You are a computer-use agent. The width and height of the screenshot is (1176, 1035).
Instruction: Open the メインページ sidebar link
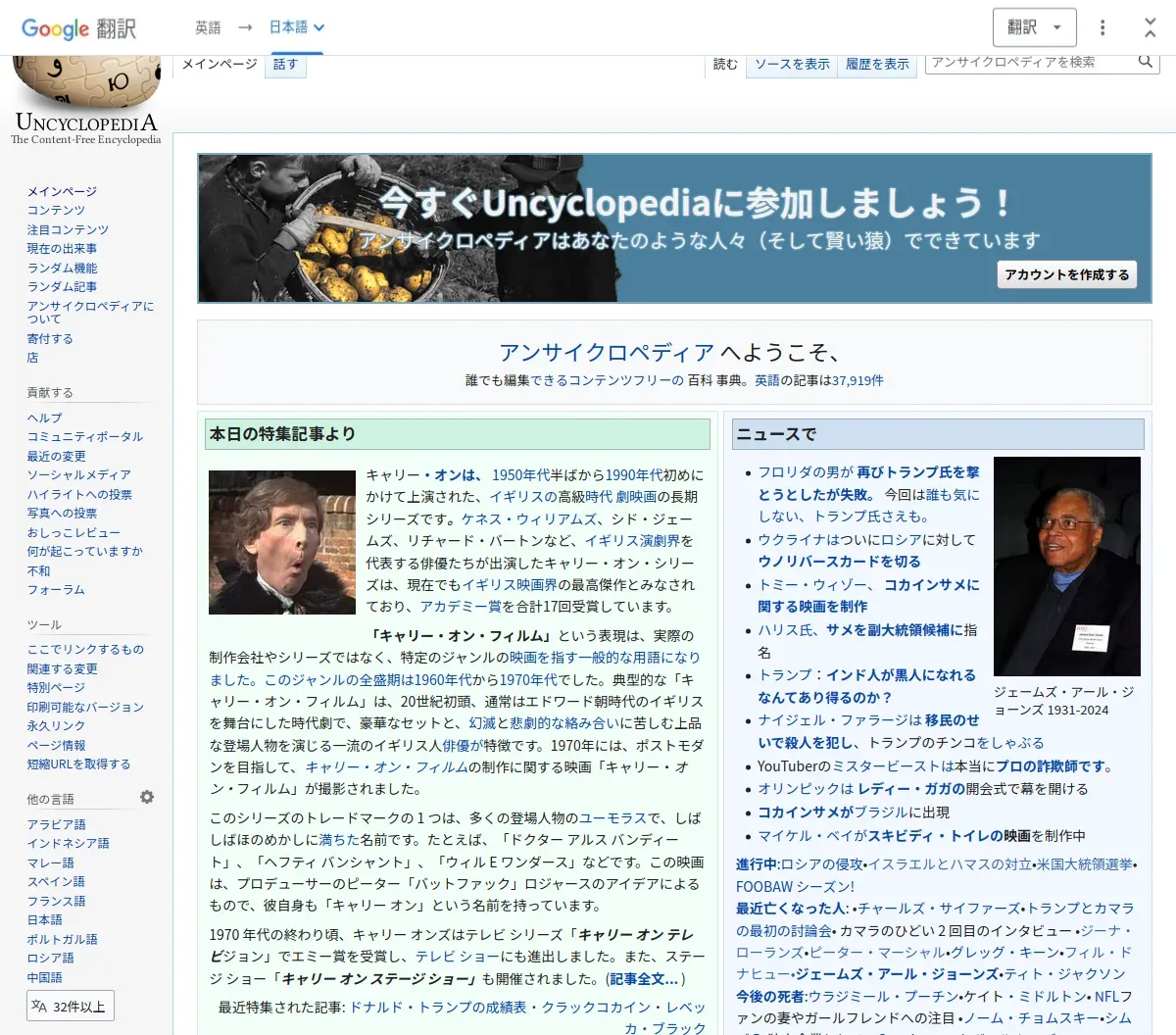point(62,191)
